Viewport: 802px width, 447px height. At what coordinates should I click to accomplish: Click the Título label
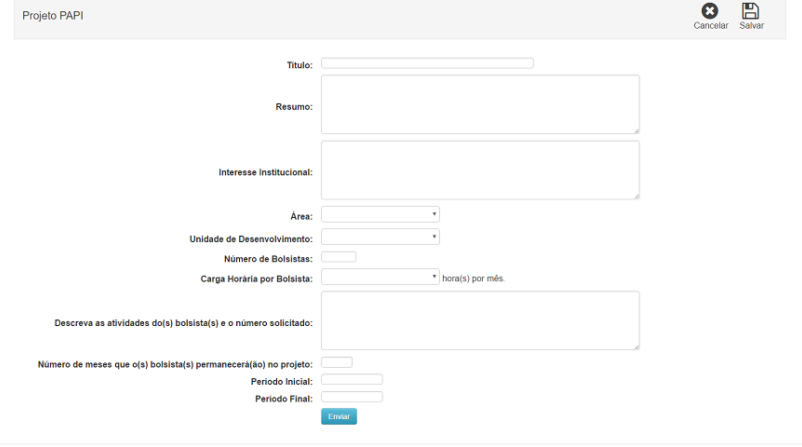click(x=300, y=64)
